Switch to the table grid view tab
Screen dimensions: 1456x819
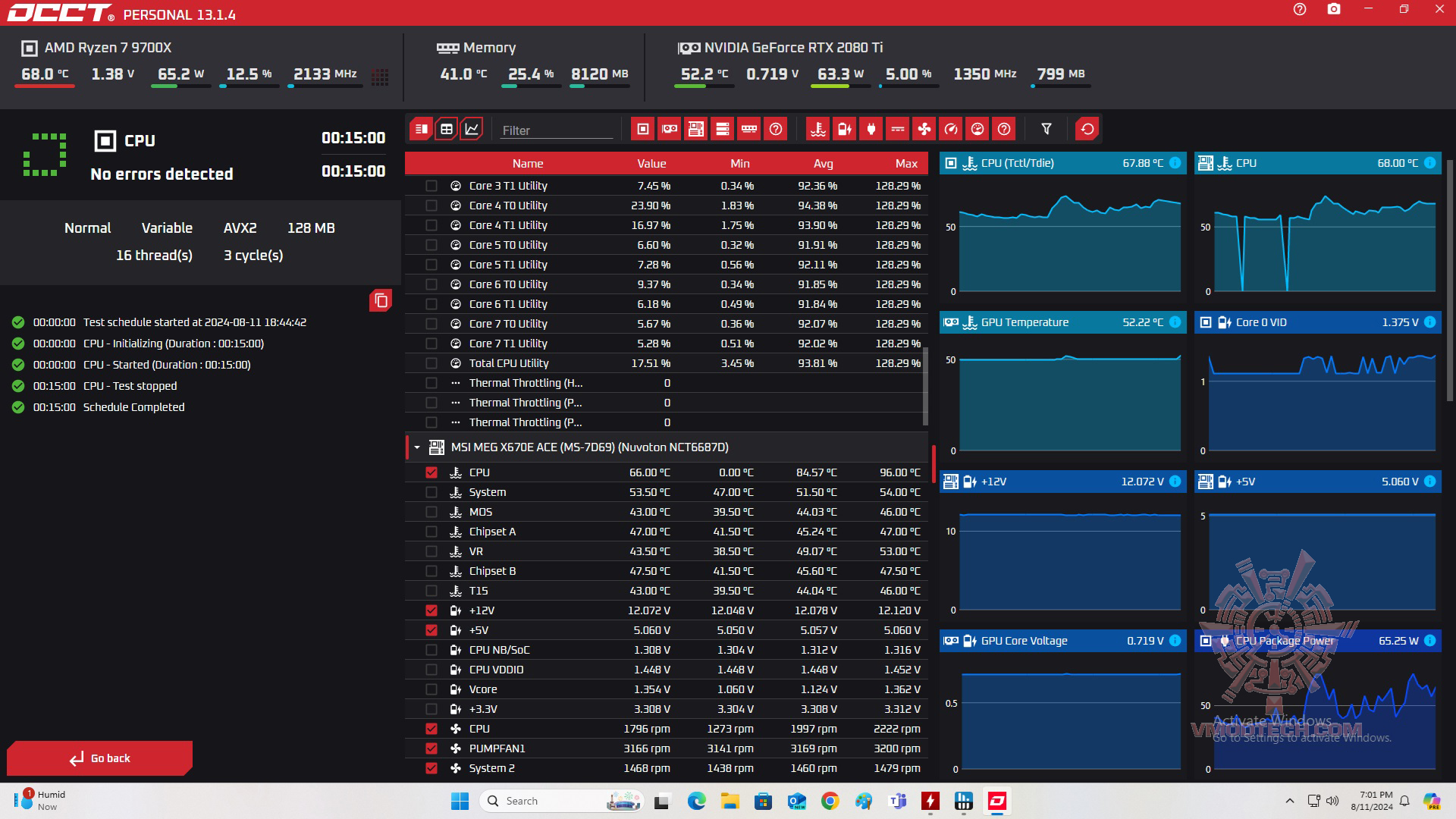pyautogui.click(x=447, y=129)
